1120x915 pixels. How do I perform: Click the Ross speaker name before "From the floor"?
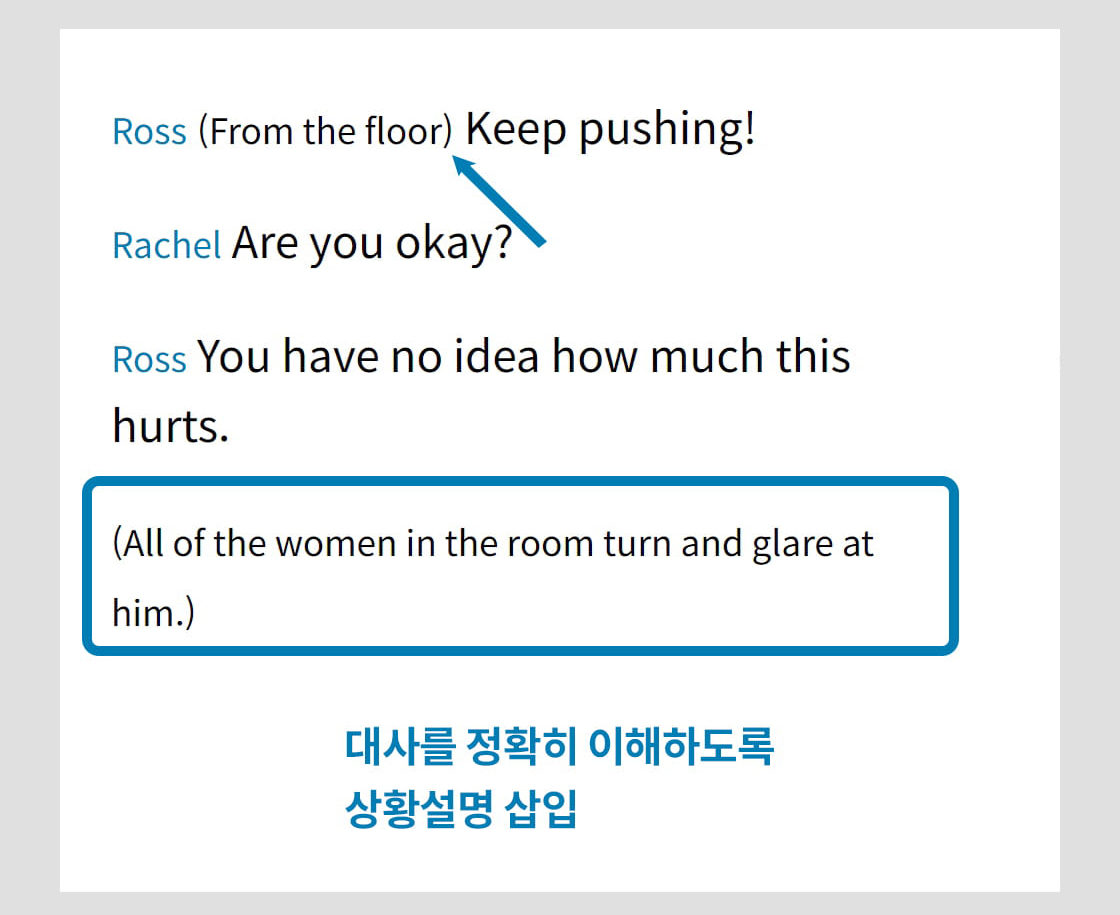click(x=149, y=132)
